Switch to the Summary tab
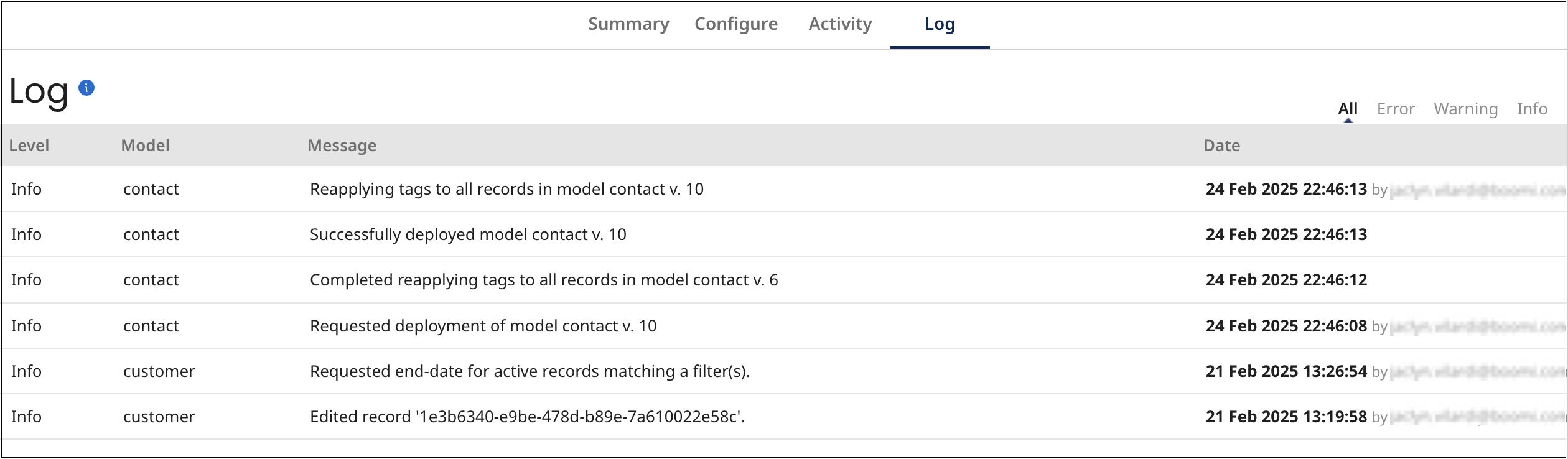 pyautogui.click(x=628, y=24)
